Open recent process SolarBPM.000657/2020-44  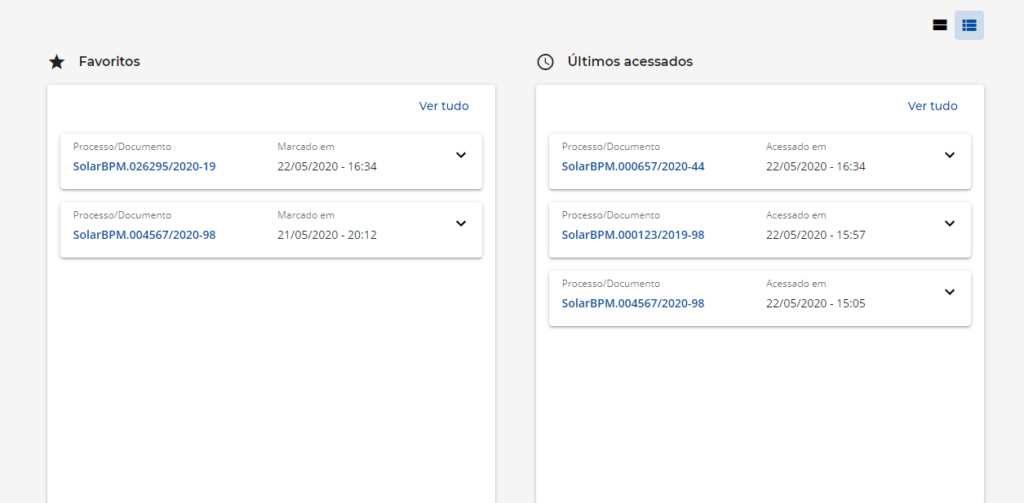click(633, 167)
